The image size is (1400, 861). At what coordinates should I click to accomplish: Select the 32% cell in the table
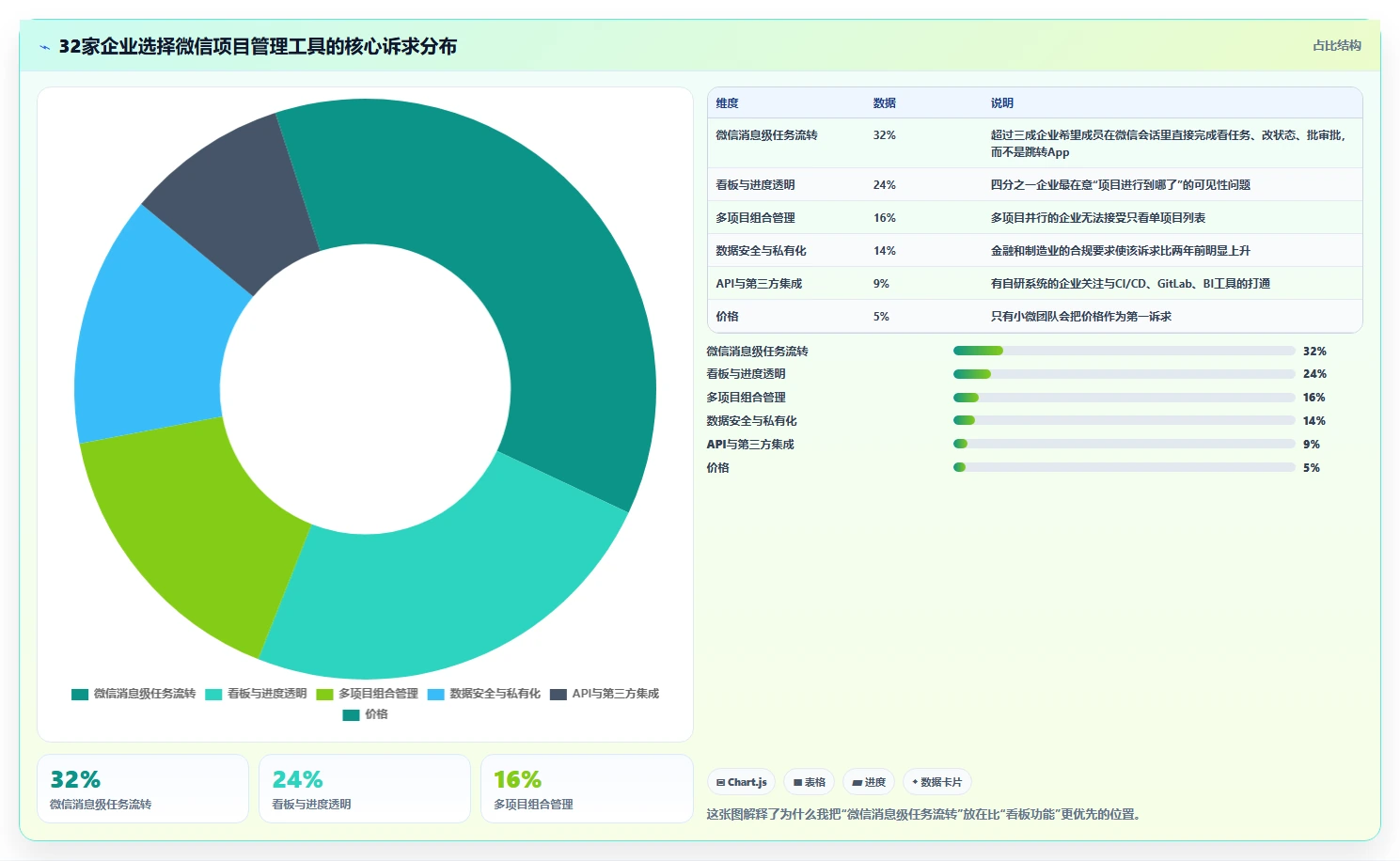(885, 135)
